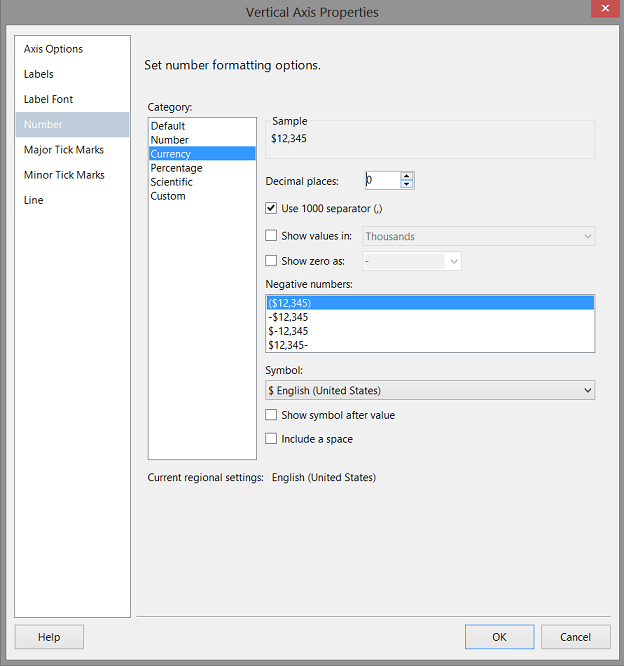This screenshot has width=624, height=666.
Task: Expand the Thousands values dropdown
Action: point(587,236)
